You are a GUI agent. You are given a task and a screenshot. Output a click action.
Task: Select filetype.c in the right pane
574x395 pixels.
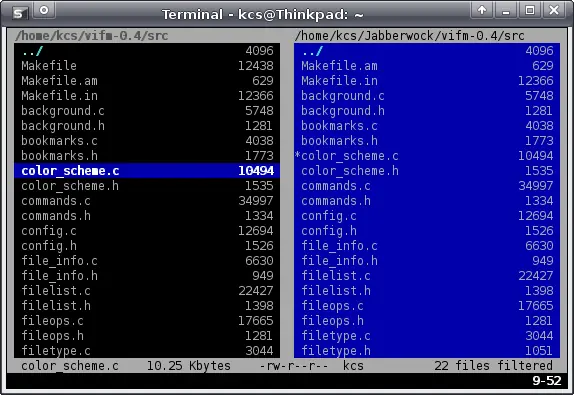coord(427,336)
